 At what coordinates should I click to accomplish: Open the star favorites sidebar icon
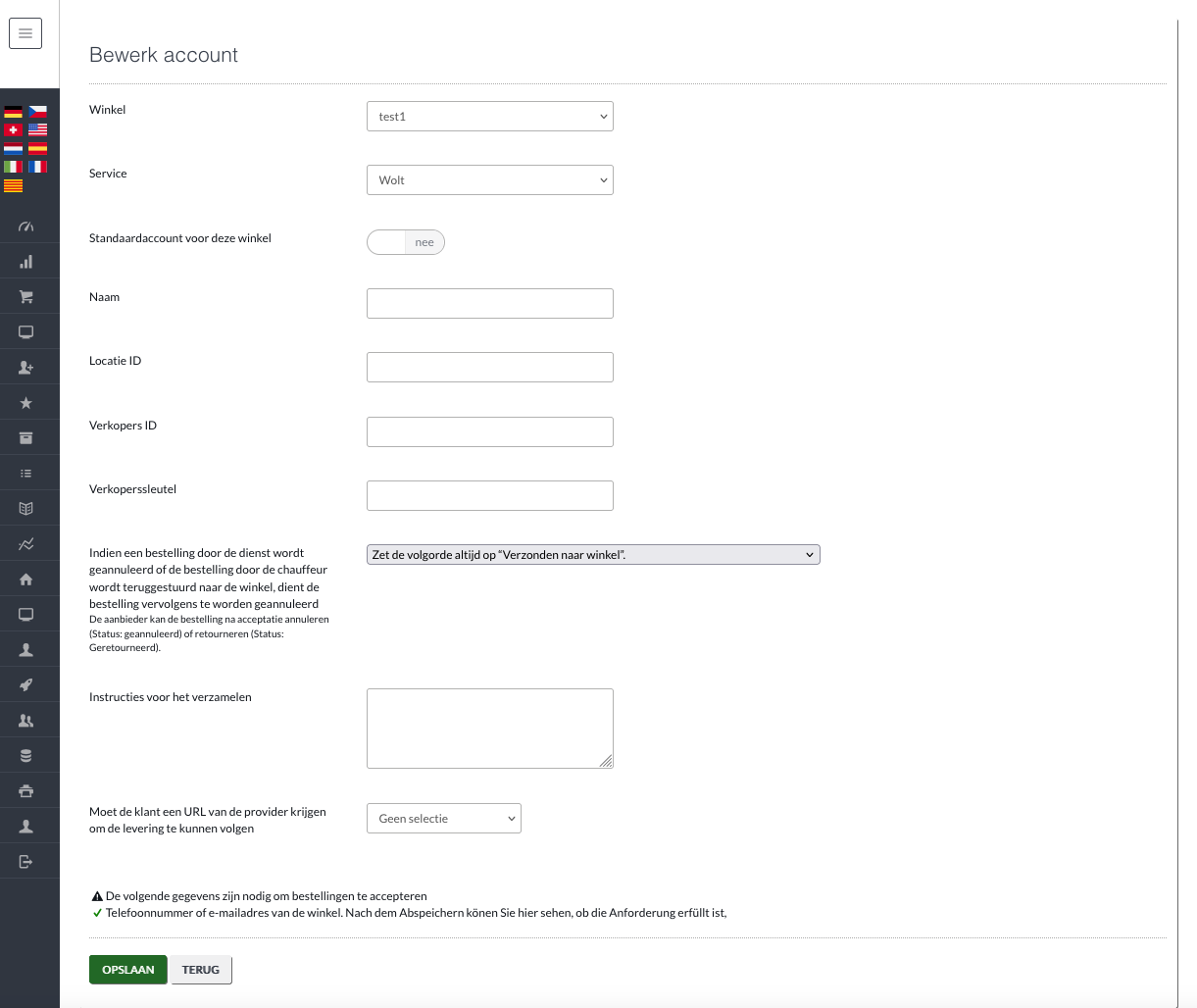point(26,403)
